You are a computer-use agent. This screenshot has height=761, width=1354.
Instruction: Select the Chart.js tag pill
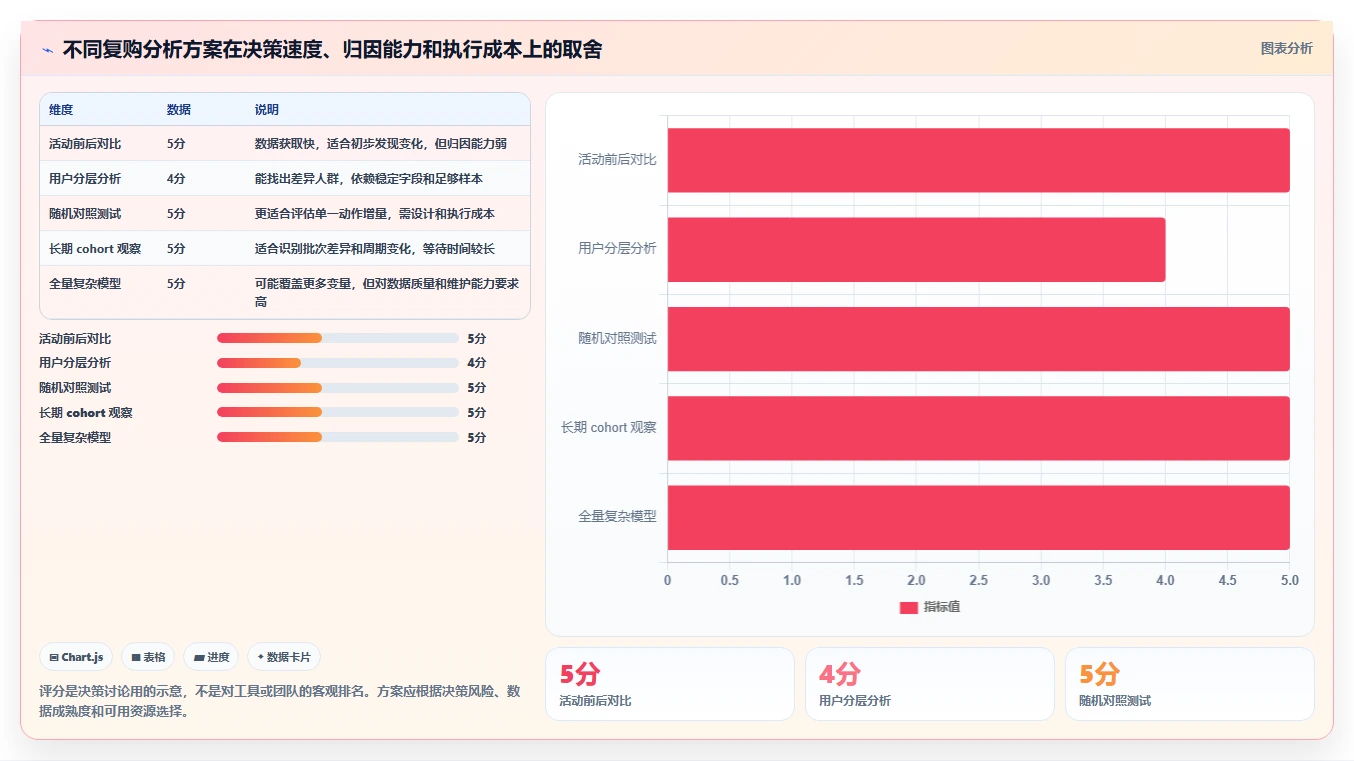tap(76, 657)
